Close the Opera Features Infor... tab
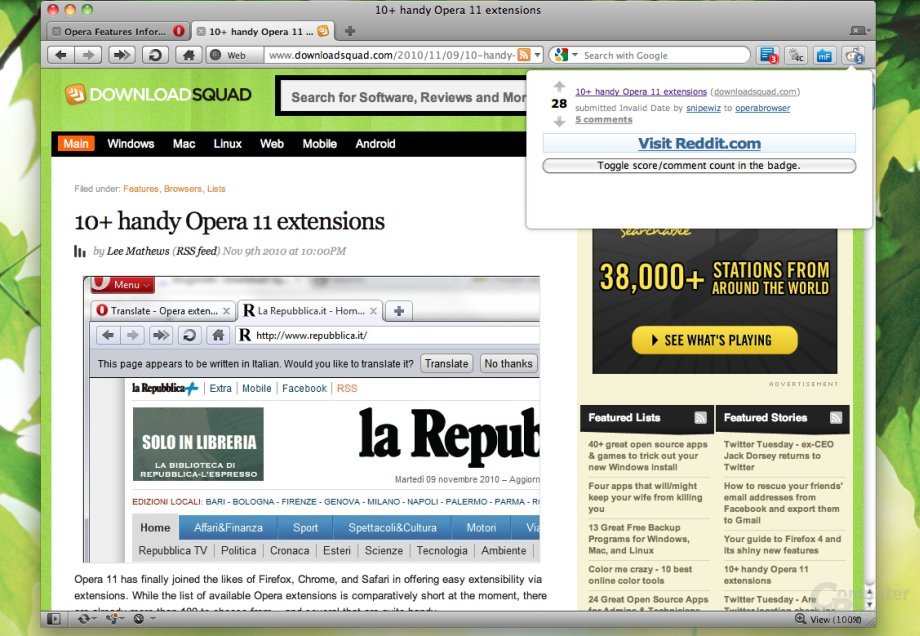 (x=56, y=31)
